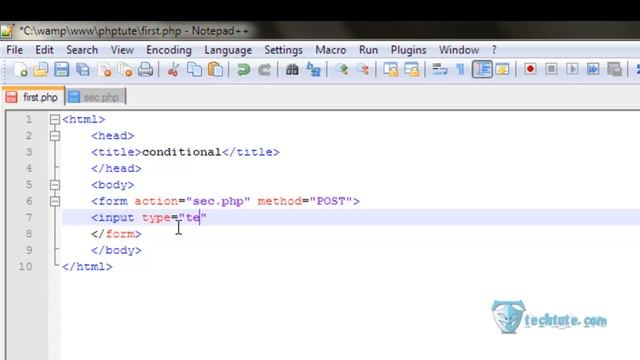Screen dimensions: 640x360
Task: Open the Edit menu
Action: 44,50
